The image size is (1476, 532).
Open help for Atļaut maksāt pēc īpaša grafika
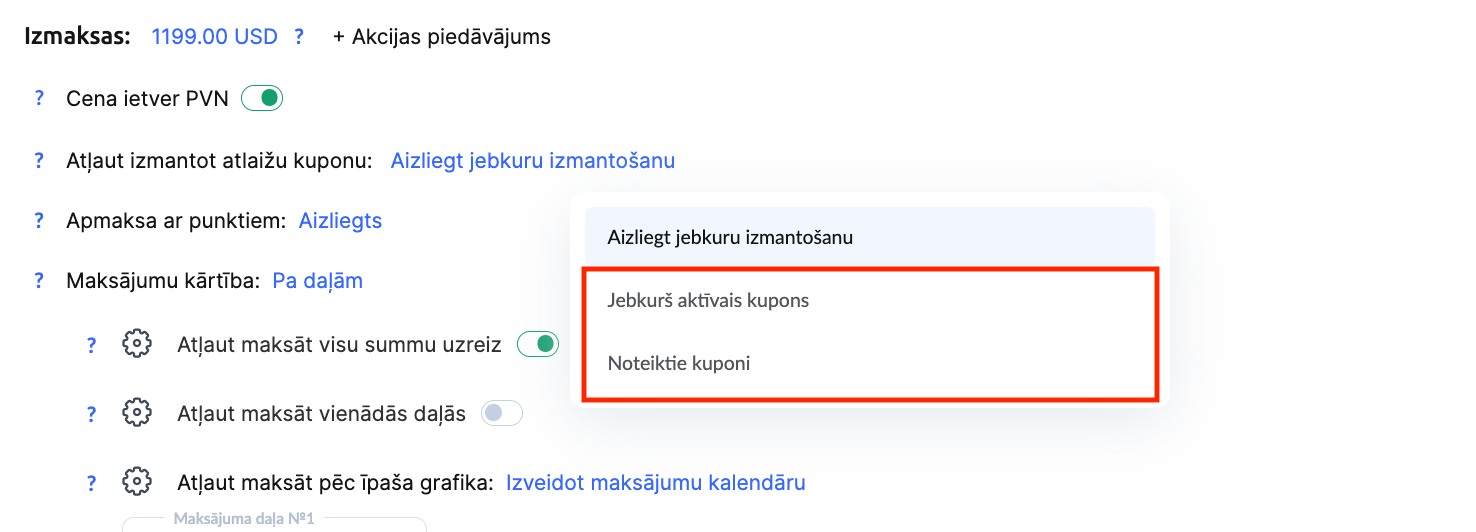click(x=91, y=483)
